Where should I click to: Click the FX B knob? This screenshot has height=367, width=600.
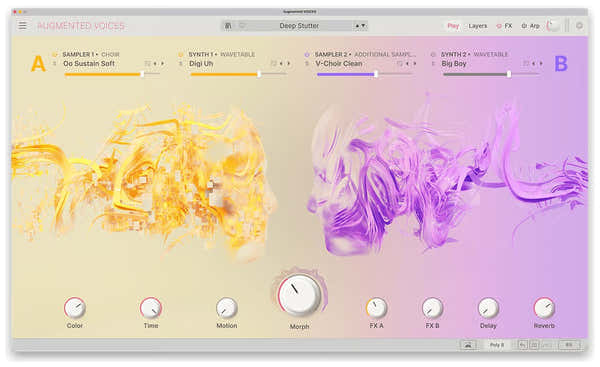(x=432, y=308)
